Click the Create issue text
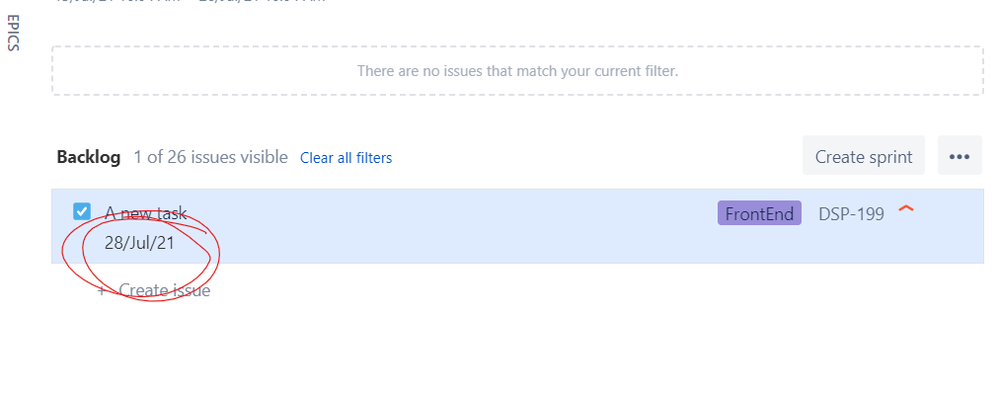The height and width of the screenshot is (396, 999). click(164, 290)
